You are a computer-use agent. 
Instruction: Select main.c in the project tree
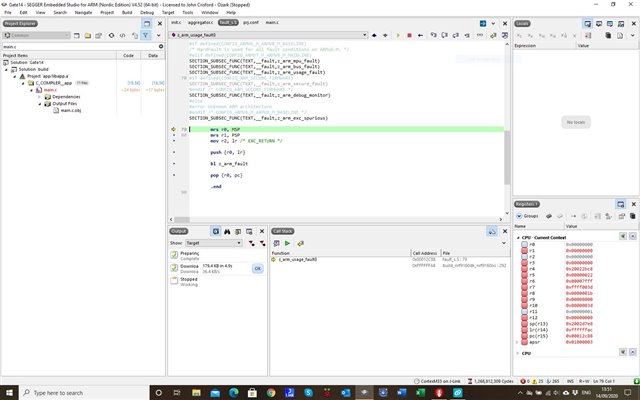50,90
